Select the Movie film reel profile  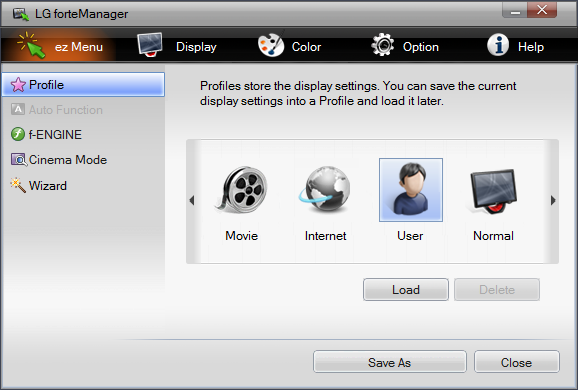241,189
